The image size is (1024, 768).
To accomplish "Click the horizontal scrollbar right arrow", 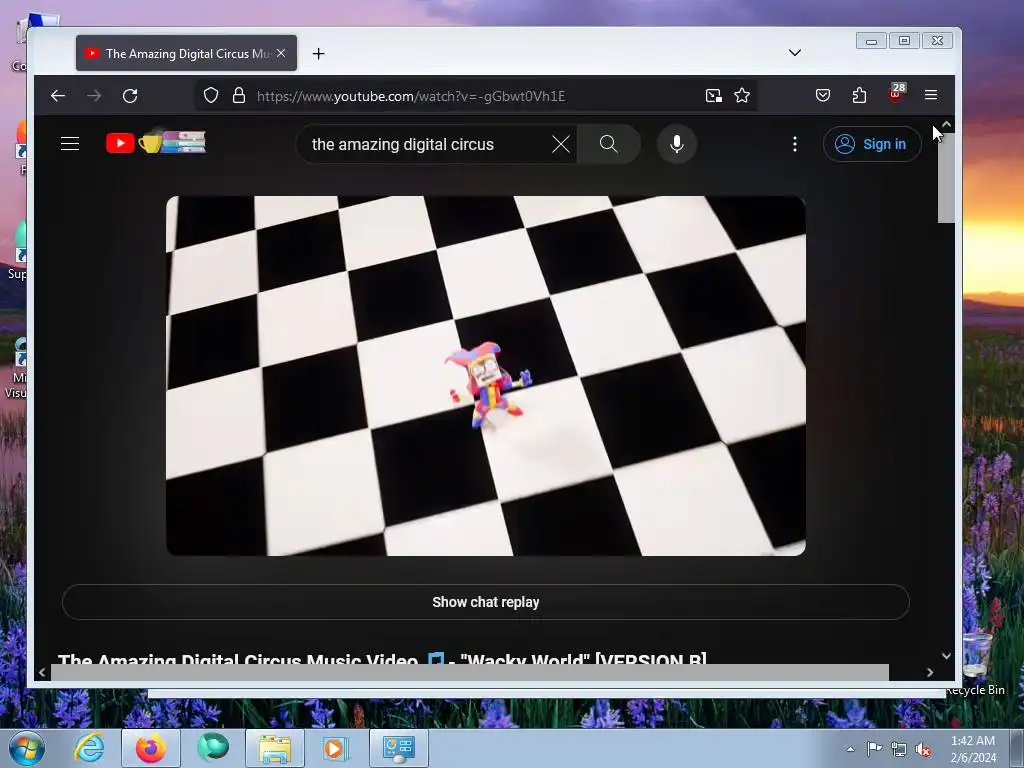I will coord(930,672).
